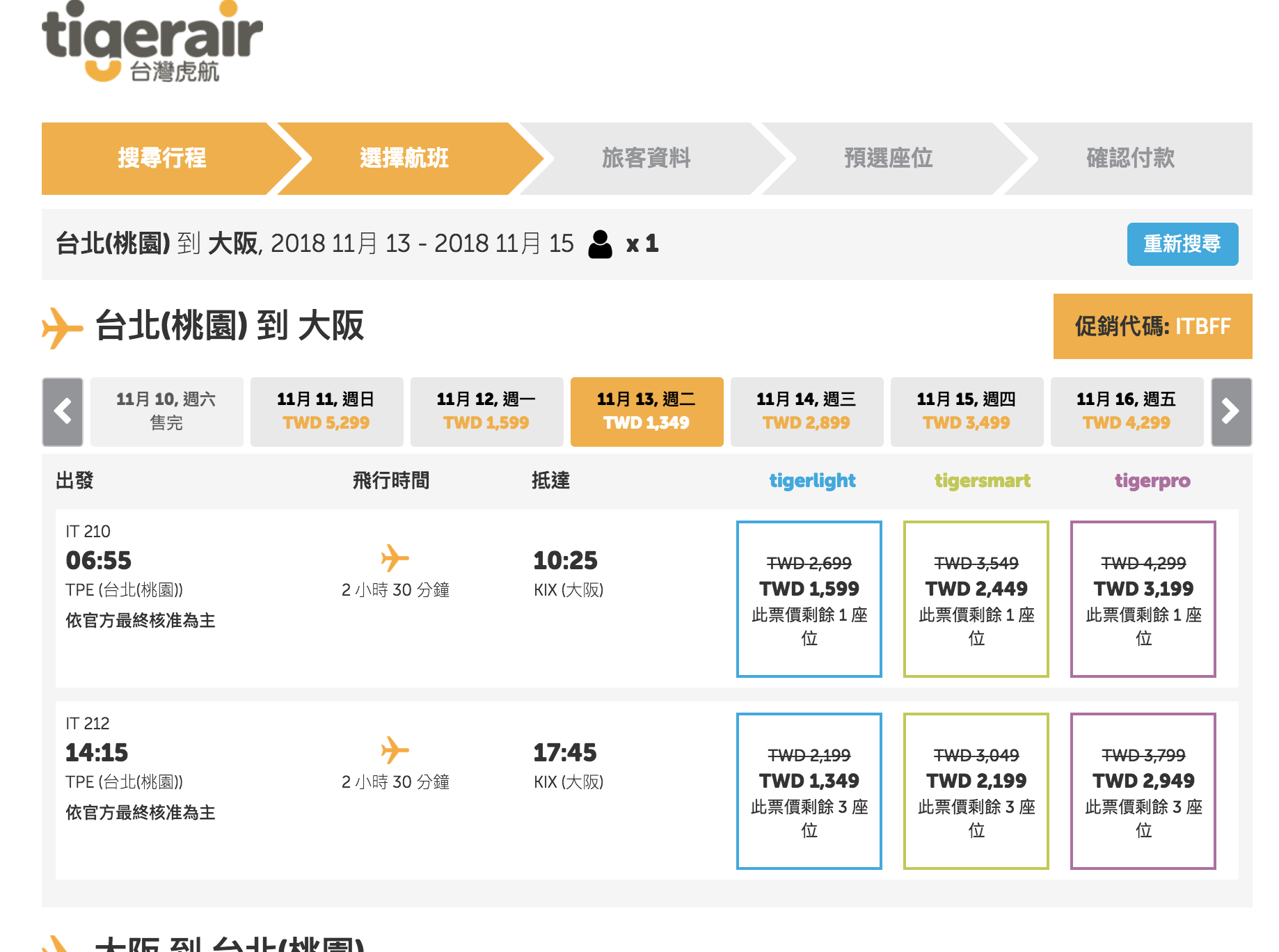Image resolution: width=1279 pixels, height=952 pixels.
Task: Click departure time 14:15
Action: (97, 752)
